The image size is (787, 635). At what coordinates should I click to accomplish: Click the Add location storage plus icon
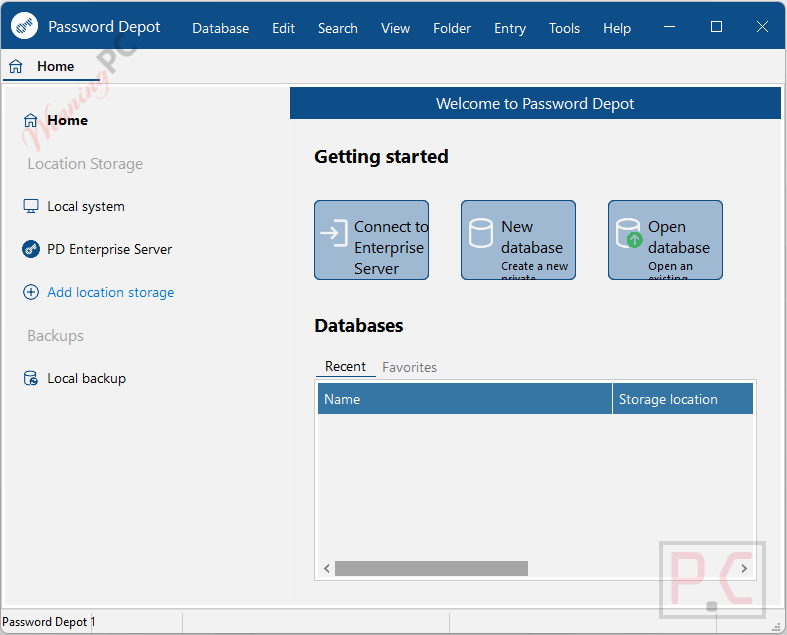click(31, 292)
